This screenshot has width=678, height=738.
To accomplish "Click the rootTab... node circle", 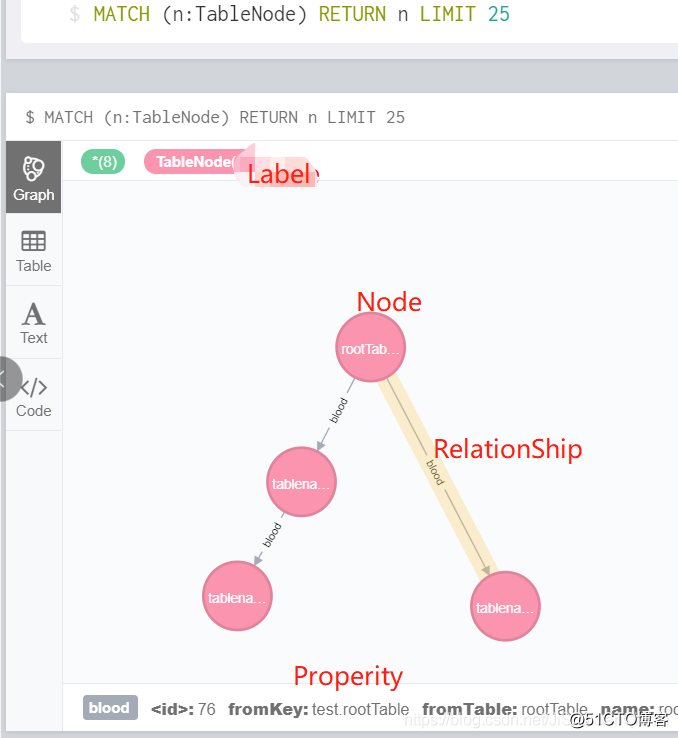I will (370, 348).
